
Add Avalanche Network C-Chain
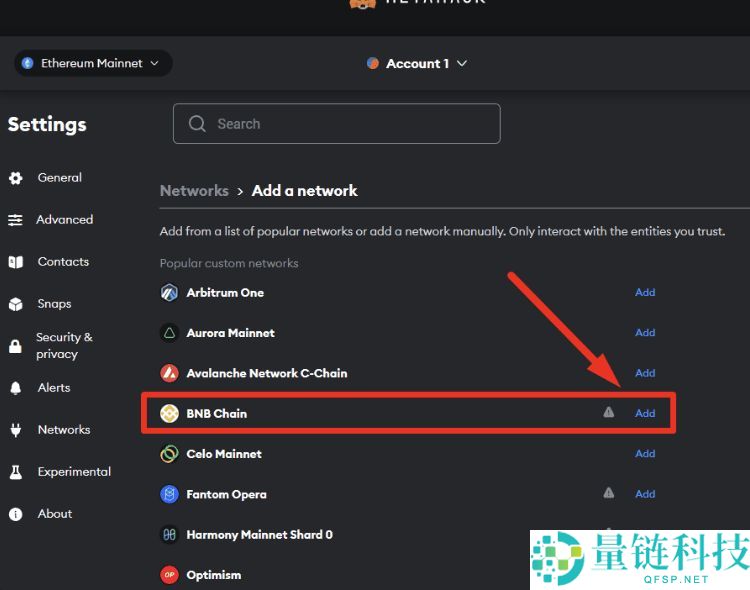645,373
